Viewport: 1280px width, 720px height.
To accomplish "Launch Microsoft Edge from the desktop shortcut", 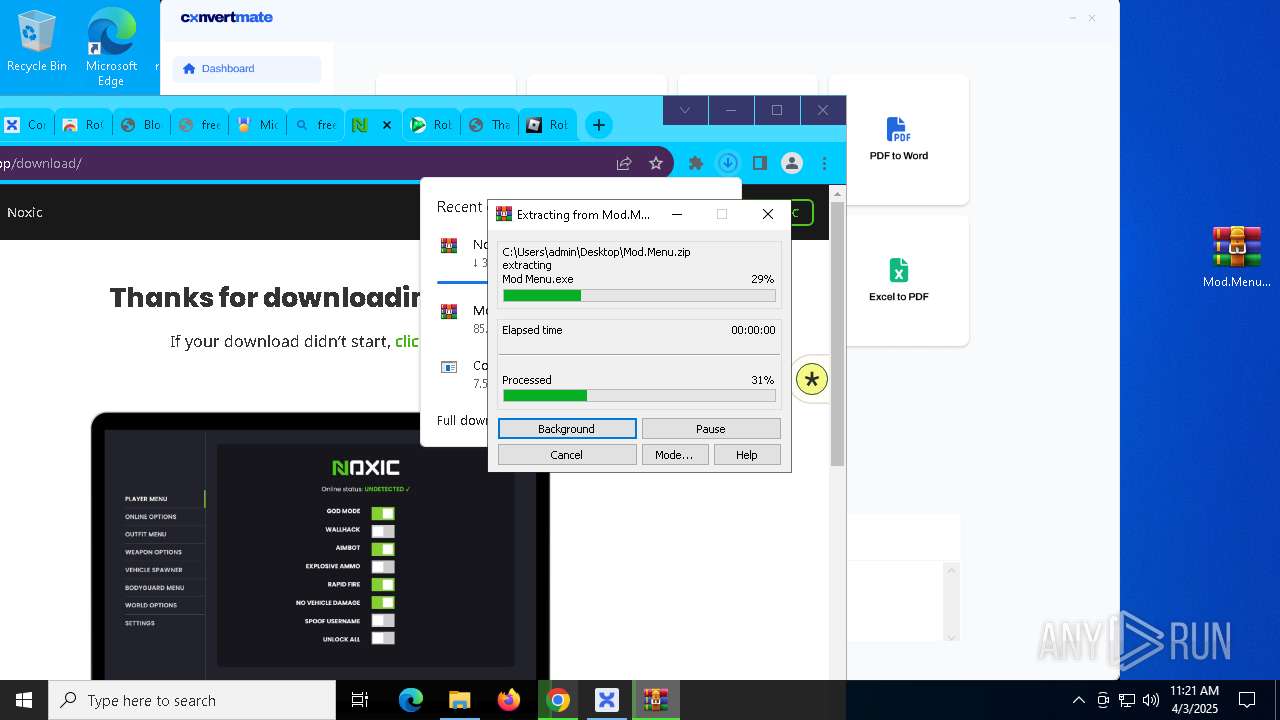I will (x=111, y=48).
